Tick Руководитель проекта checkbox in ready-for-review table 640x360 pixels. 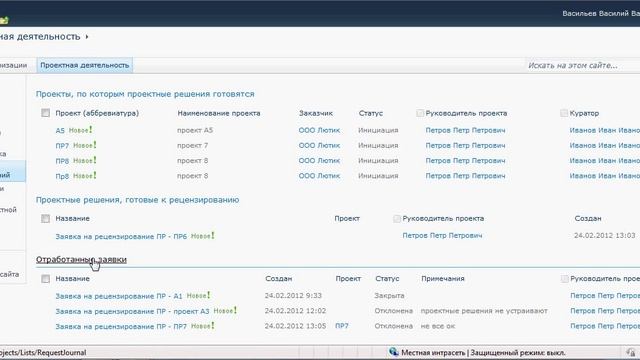pos(397,219)
